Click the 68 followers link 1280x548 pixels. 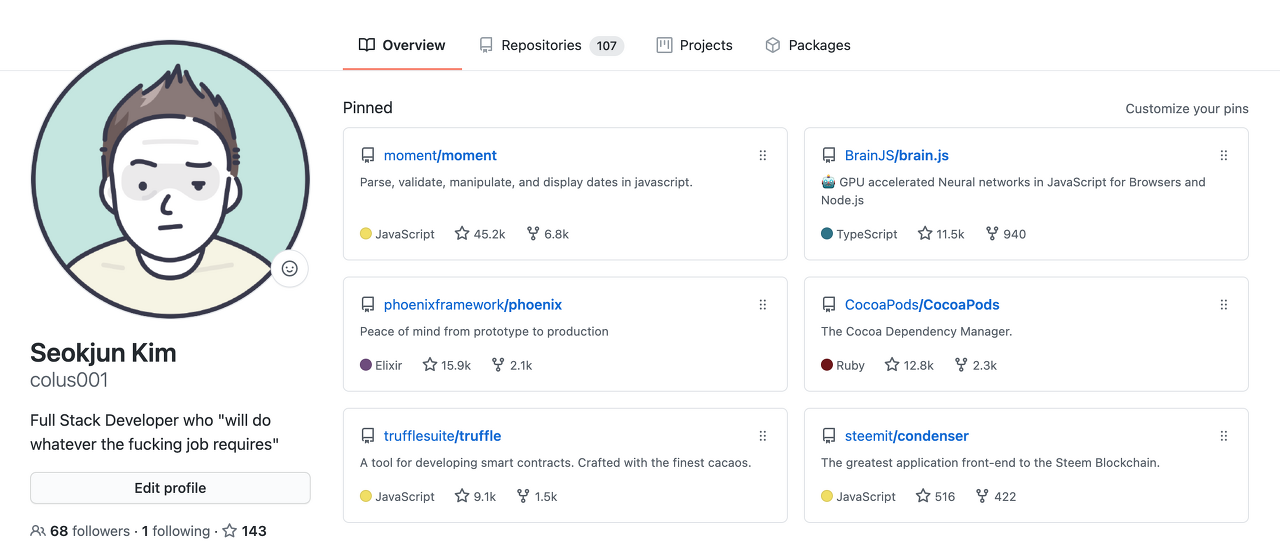click(x=80, y=531)
